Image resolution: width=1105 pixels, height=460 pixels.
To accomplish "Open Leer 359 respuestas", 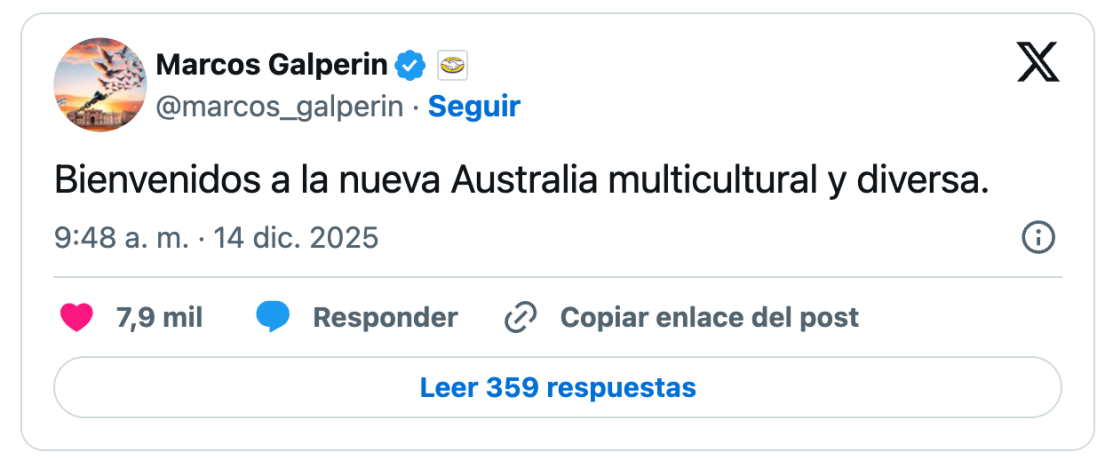I will [x=557, y=387].
